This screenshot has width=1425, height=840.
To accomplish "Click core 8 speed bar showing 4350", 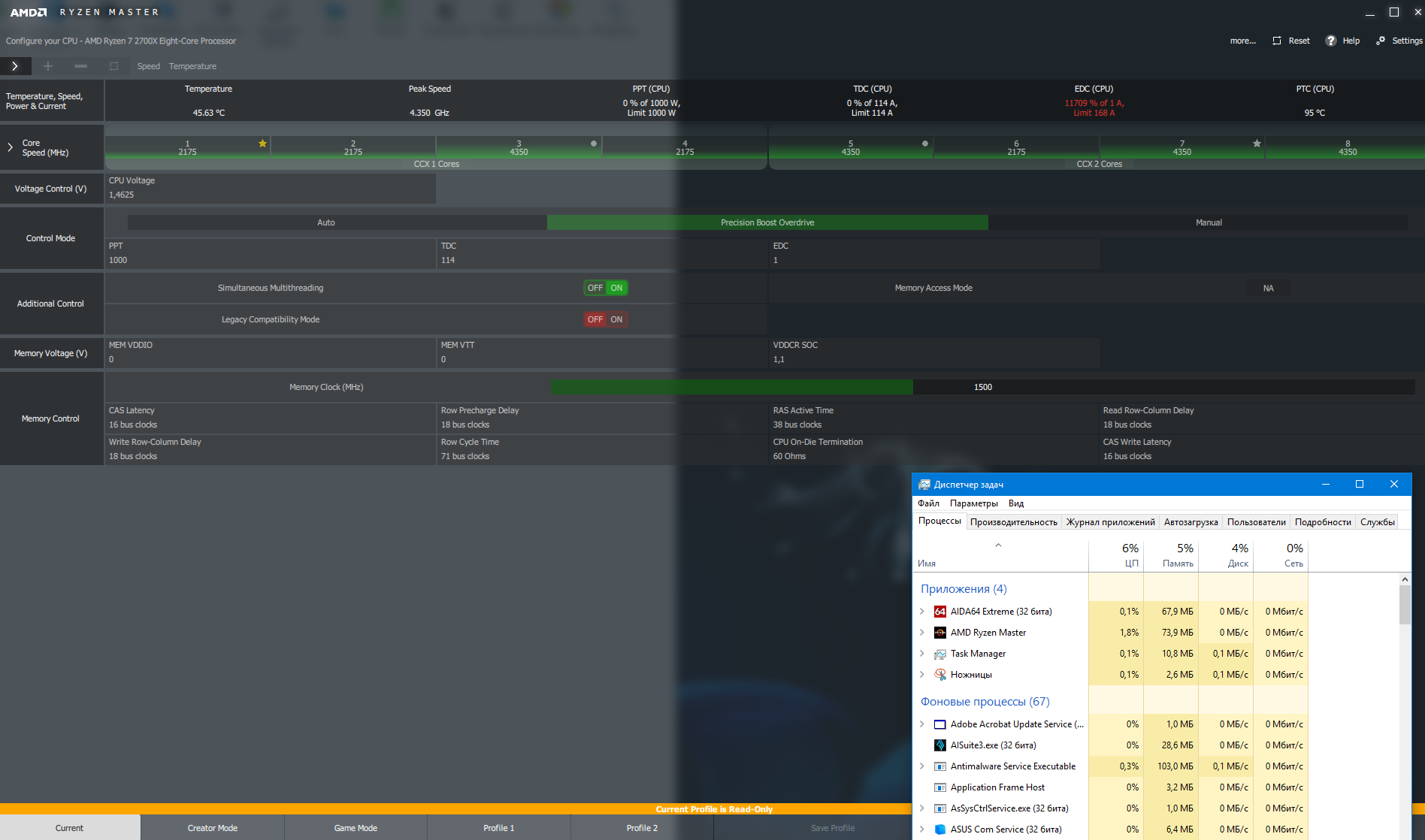I will point(1347,147).
